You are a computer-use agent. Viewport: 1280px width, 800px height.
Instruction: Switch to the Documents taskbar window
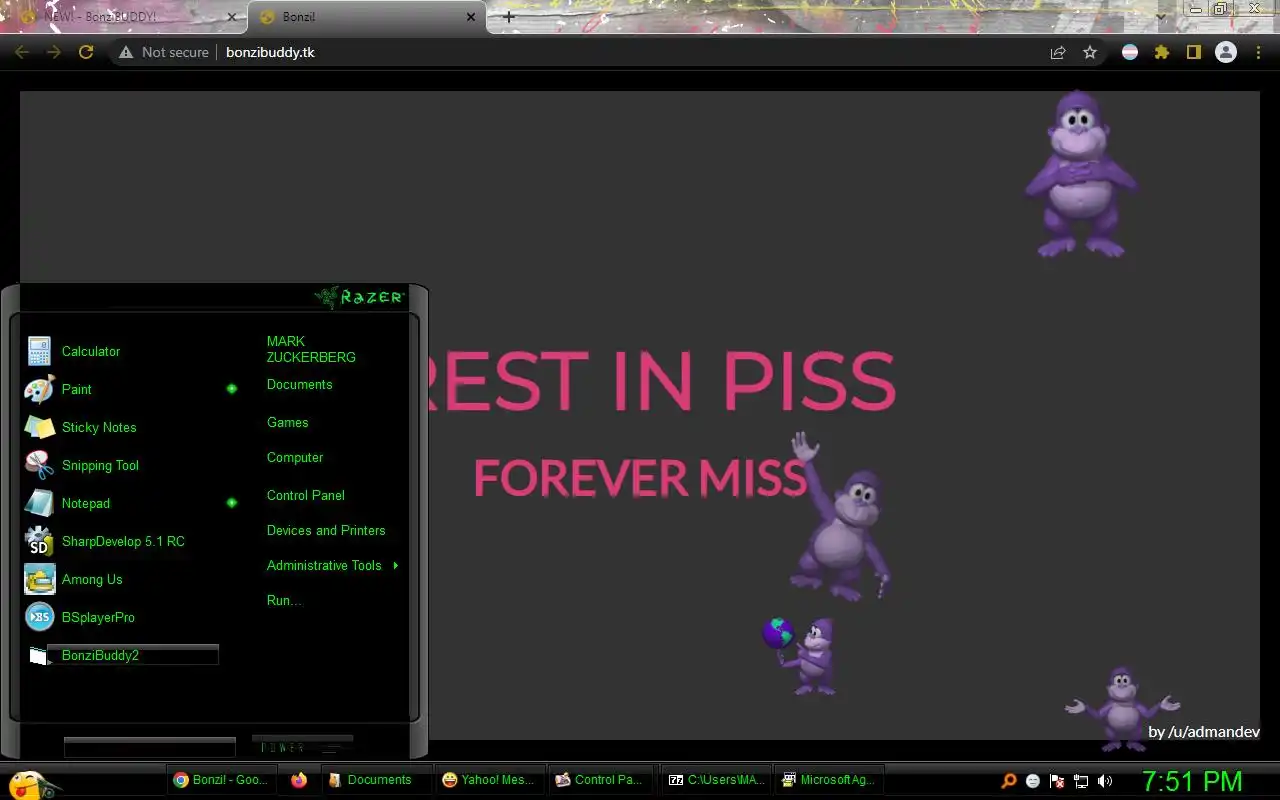click(378, 780)
